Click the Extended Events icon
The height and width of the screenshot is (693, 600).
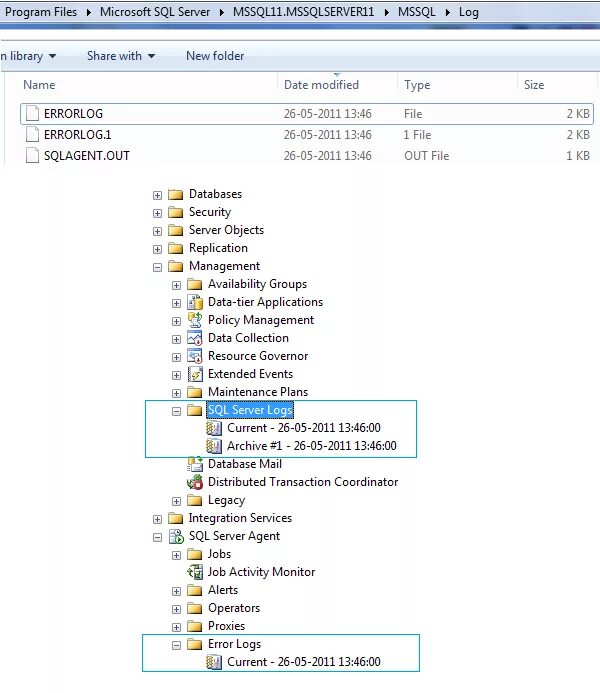tap(195, 374)
